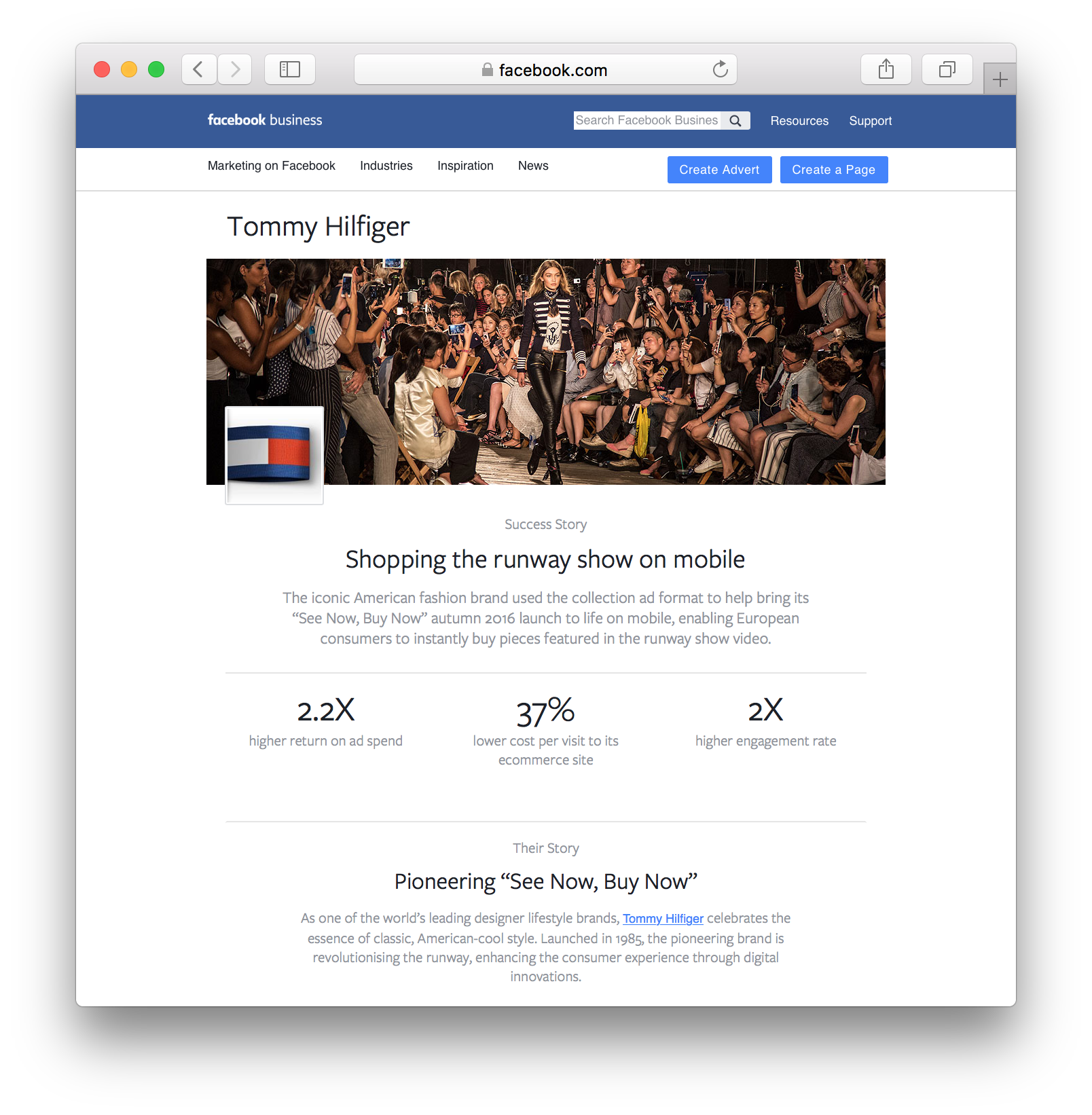This screenshot has width=1092, height=1115.
Task: Follow the Tommy Hilfiger hyperlink
Action: coord(663,919)
